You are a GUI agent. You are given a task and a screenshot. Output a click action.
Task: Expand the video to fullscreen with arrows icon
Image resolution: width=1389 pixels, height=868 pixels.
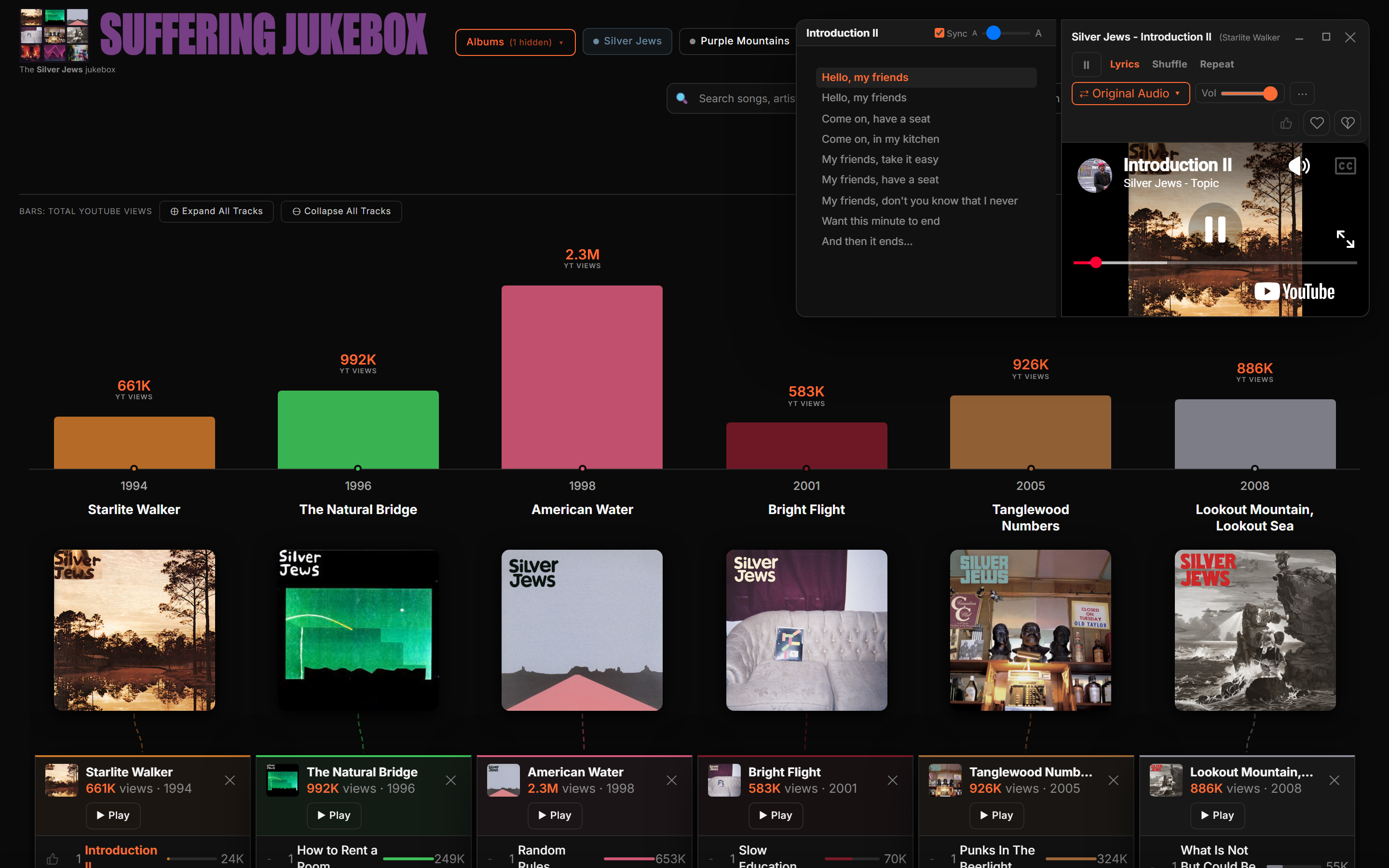1345,239
